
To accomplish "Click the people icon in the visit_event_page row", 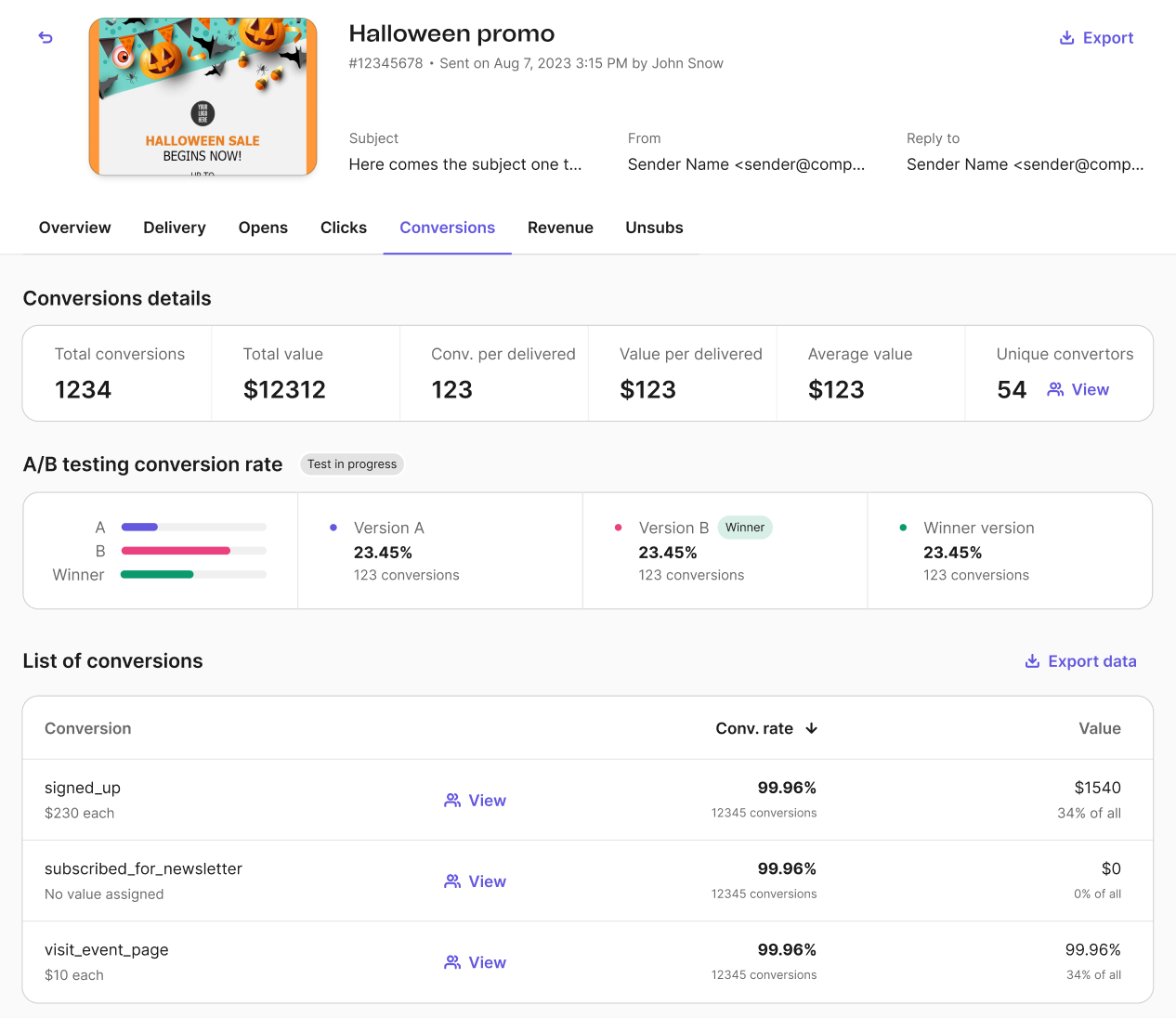I will (452, 962).
